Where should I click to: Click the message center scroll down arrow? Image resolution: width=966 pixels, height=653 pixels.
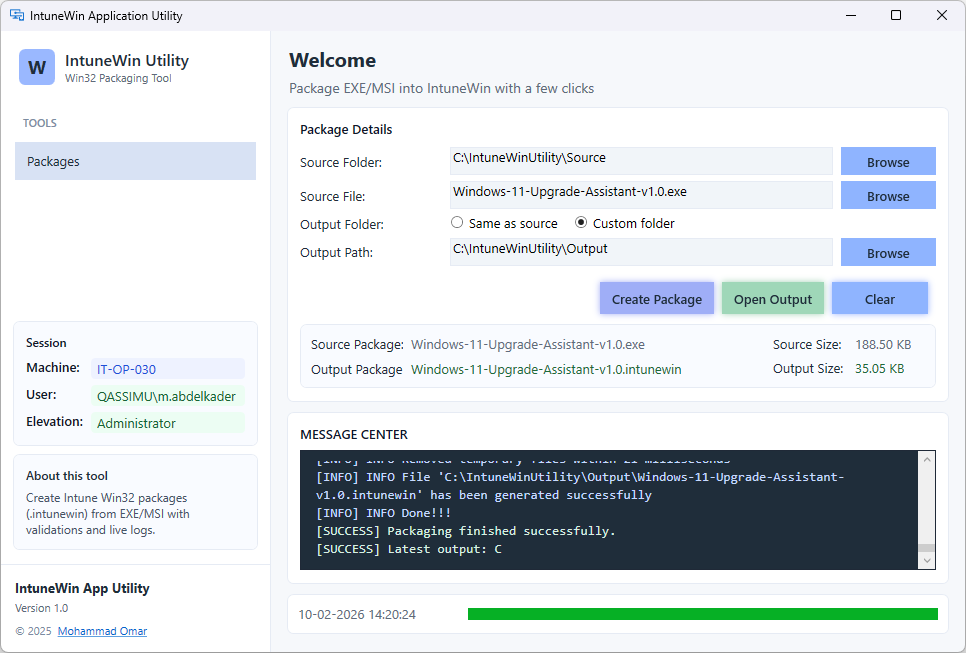click(x=927, y=561)
